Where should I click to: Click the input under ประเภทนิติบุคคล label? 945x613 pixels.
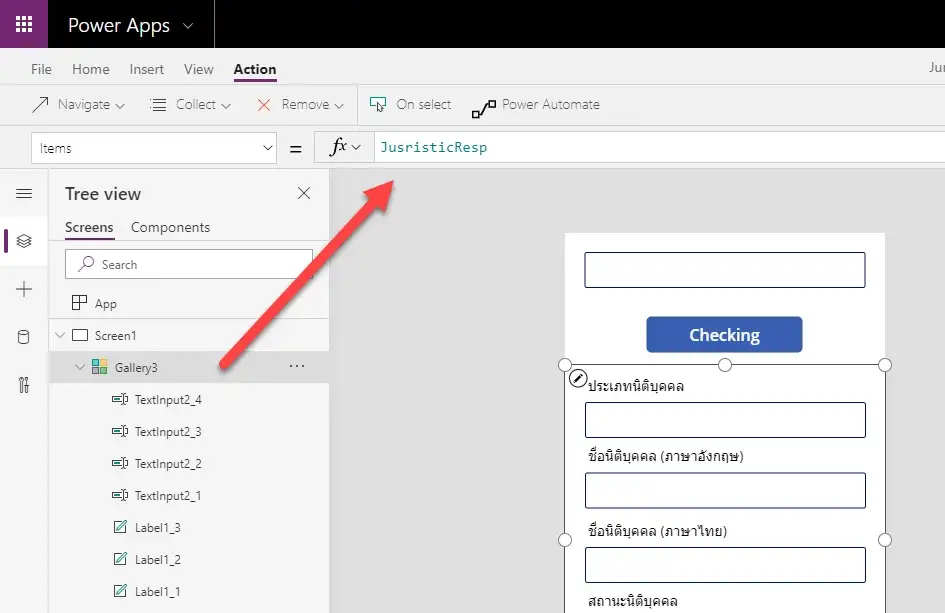pos(725,420)
